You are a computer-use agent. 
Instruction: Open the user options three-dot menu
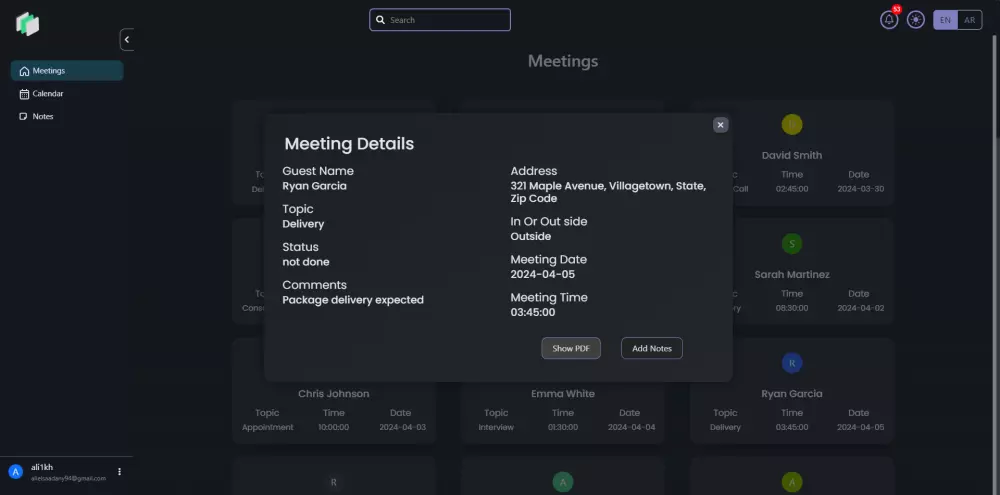[120, 472]
